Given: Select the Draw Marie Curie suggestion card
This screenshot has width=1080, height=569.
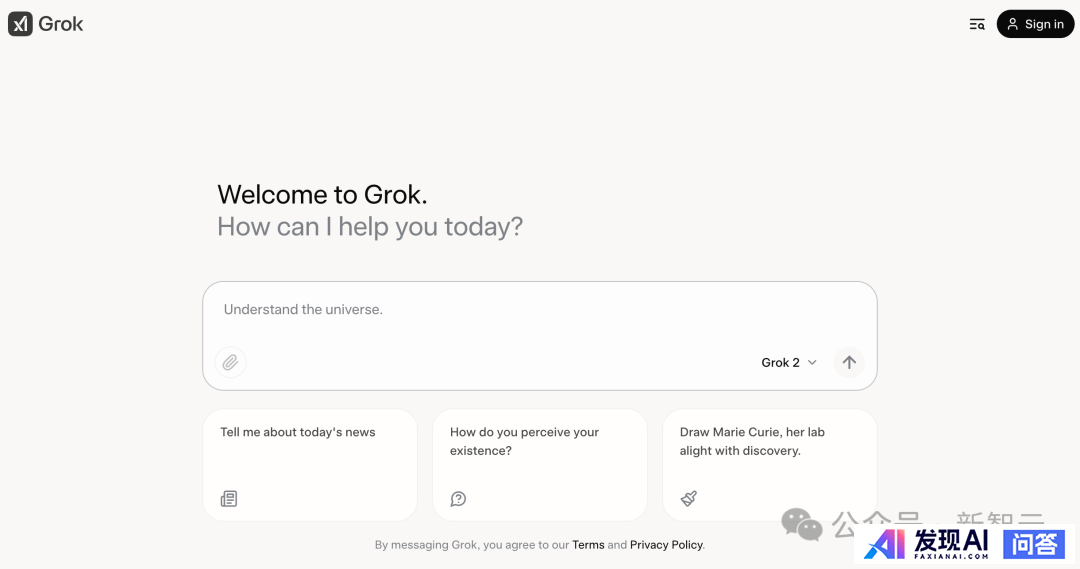Looking at the screenshot, I should pyautogui.click(x=769, y=465).
